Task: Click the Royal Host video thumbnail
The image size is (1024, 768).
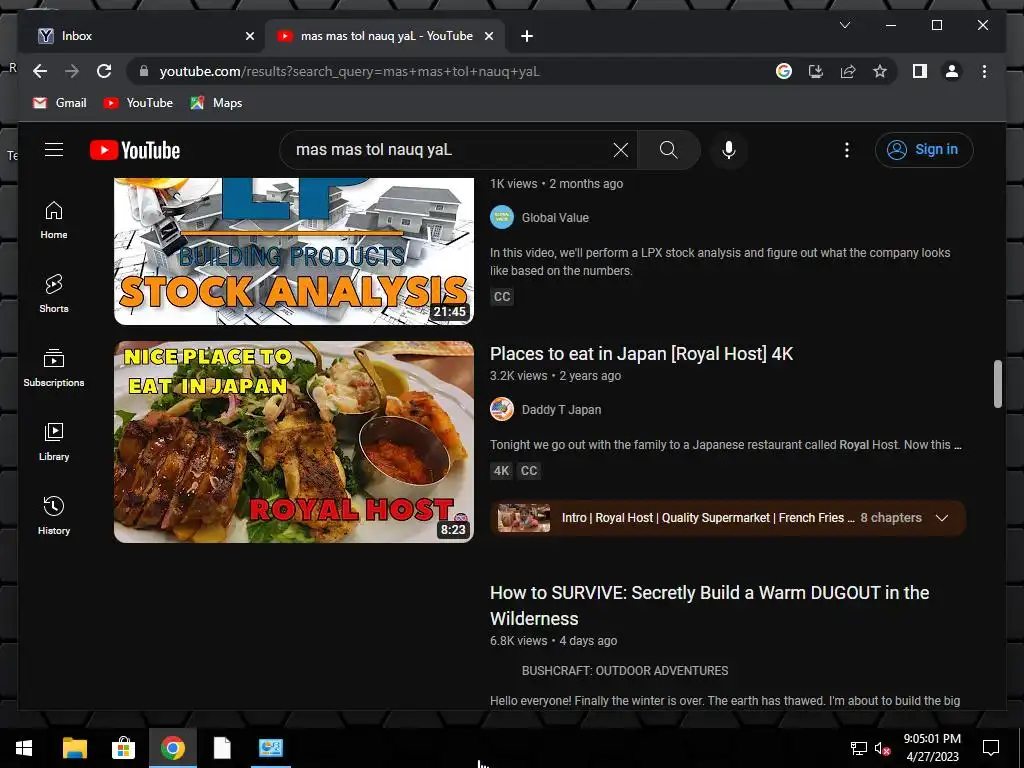Action: pyautogui.click(x=294, y=441)
